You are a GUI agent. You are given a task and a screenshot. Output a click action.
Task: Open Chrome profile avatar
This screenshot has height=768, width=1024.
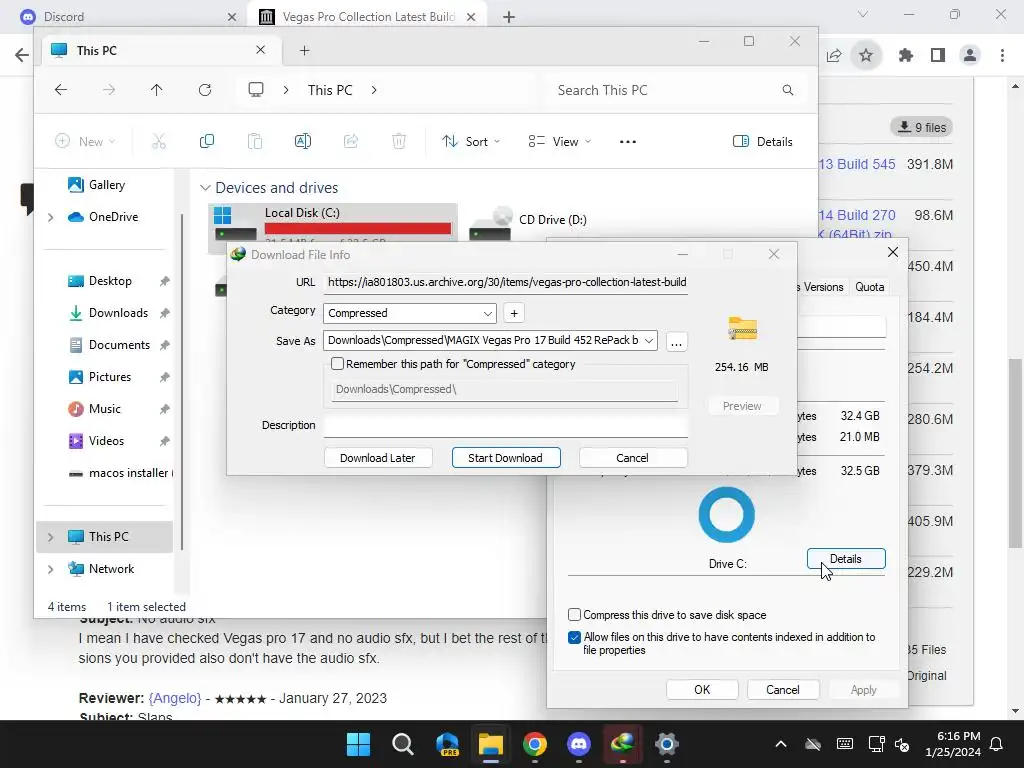970,56
